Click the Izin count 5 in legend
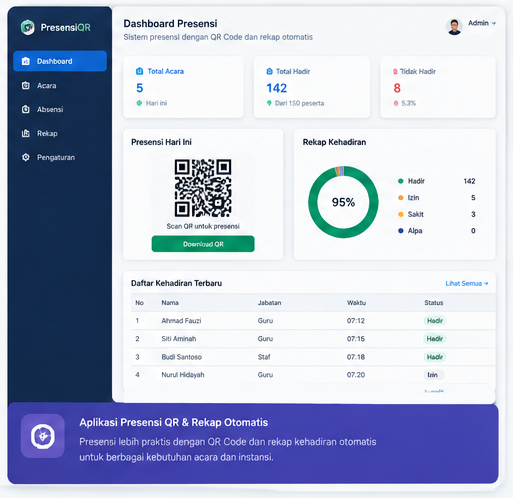The image size is (513, 498). tap(473, 198)
